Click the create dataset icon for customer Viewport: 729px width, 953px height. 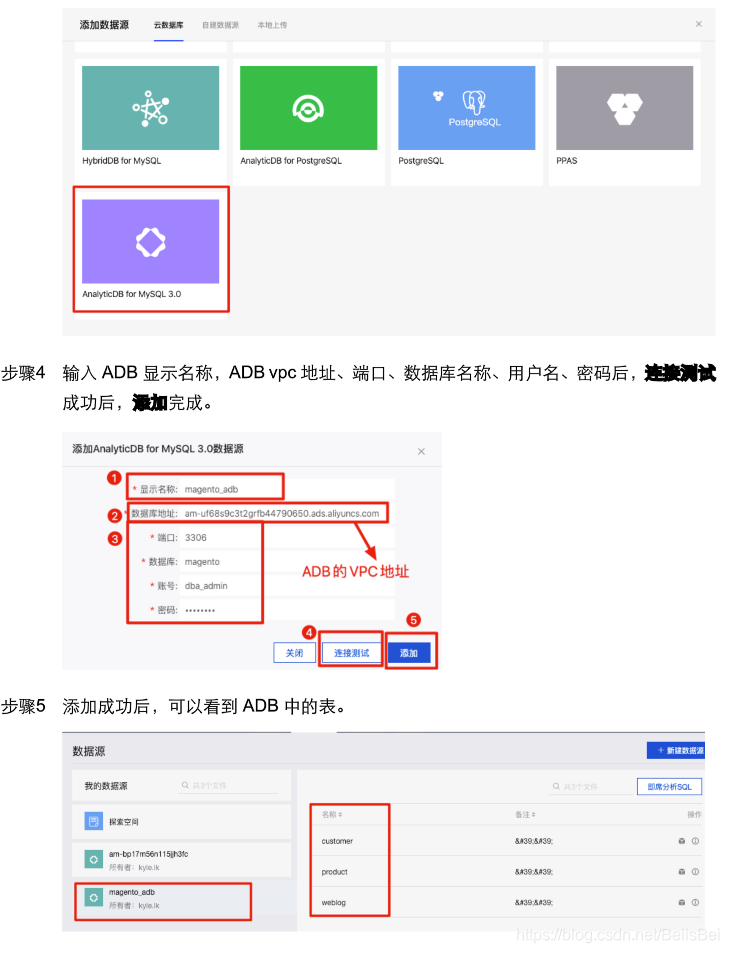point(682,841)
